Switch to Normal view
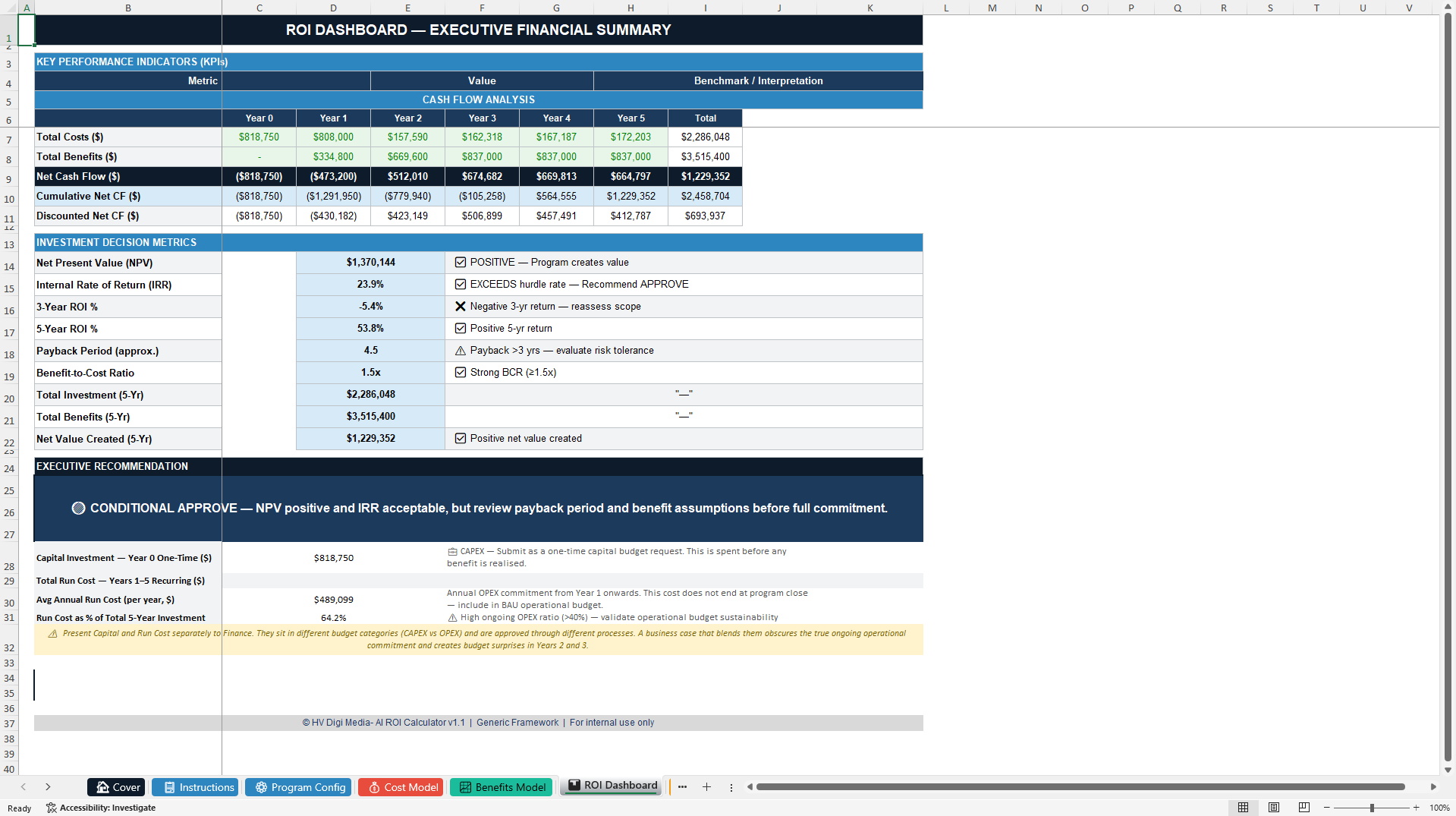This screenshot has height=816, width=1456. 1243,808
